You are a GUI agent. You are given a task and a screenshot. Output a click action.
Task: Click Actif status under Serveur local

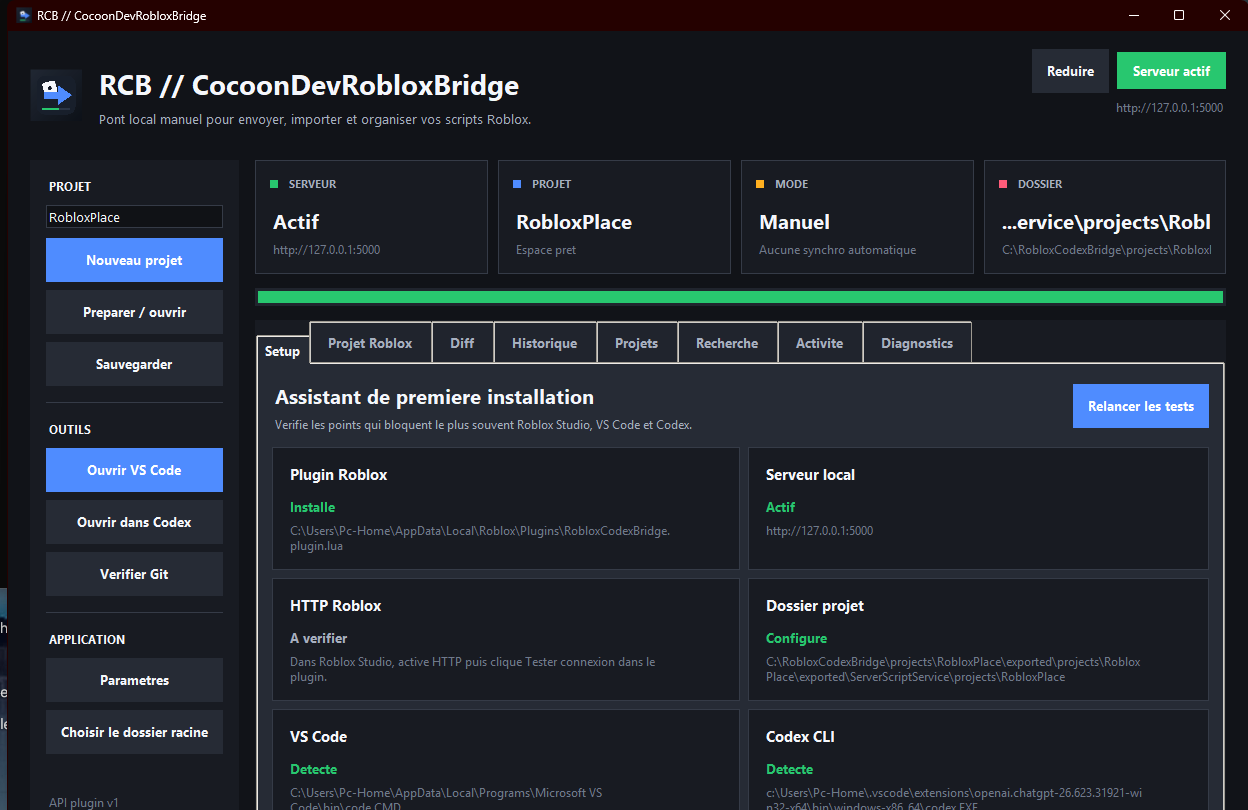click(x=780, y=507)
